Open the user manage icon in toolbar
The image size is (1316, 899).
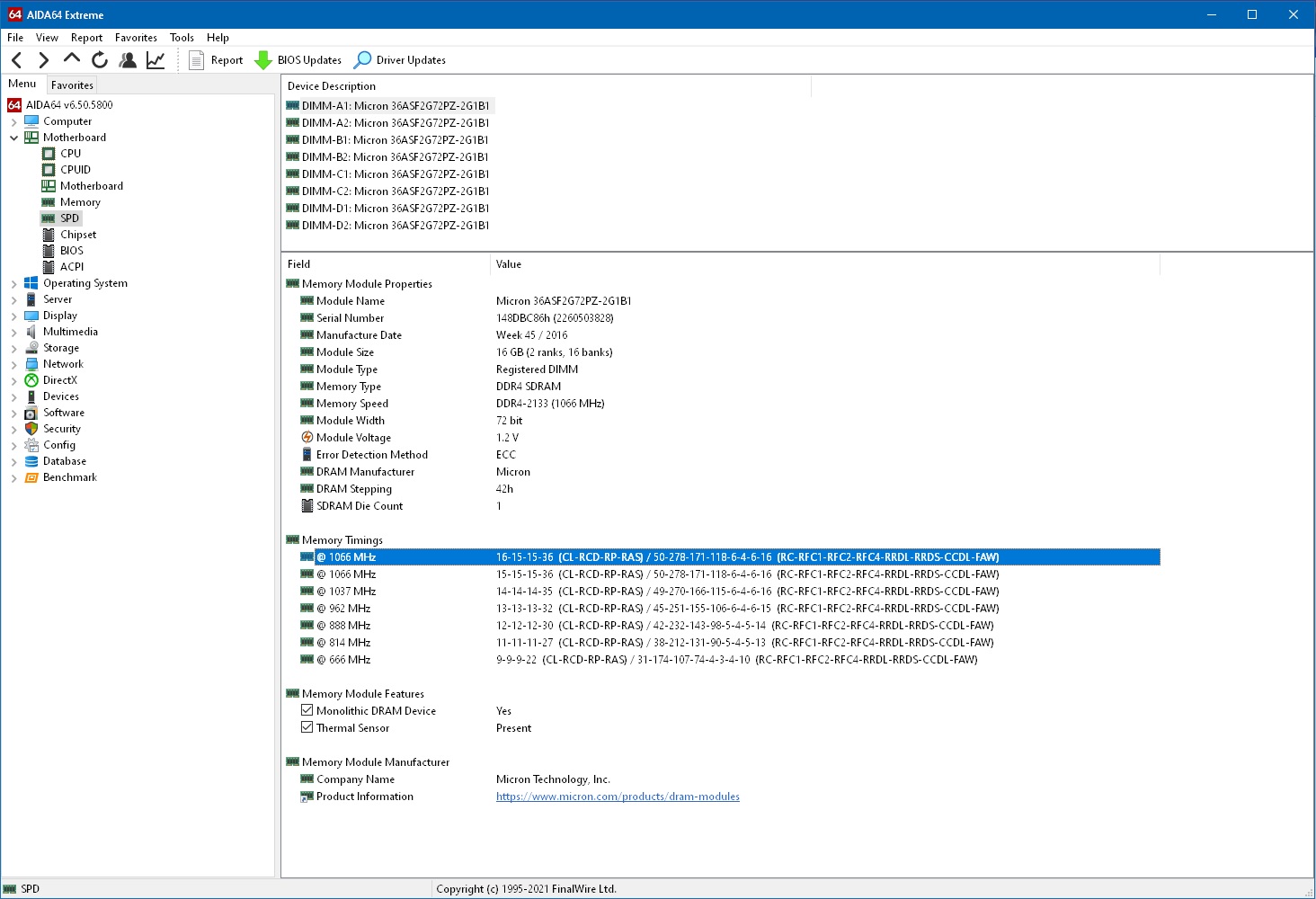point(128,60)
